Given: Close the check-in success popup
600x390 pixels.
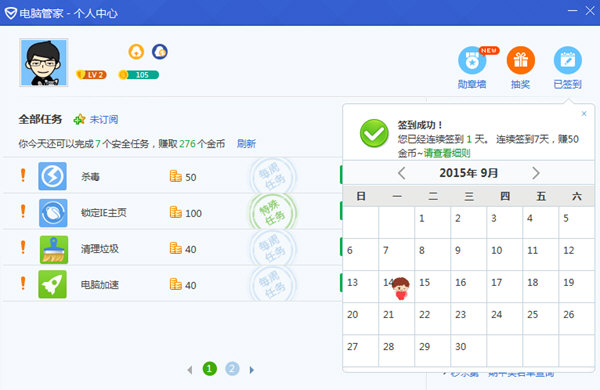Looking at the screenshot, I should coord(584,113).
